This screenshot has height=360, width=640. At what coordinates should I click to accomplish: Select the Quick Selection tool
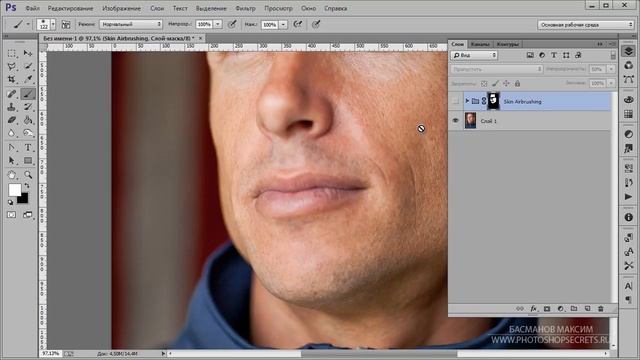pyautogui.click(x=28, y=66)
